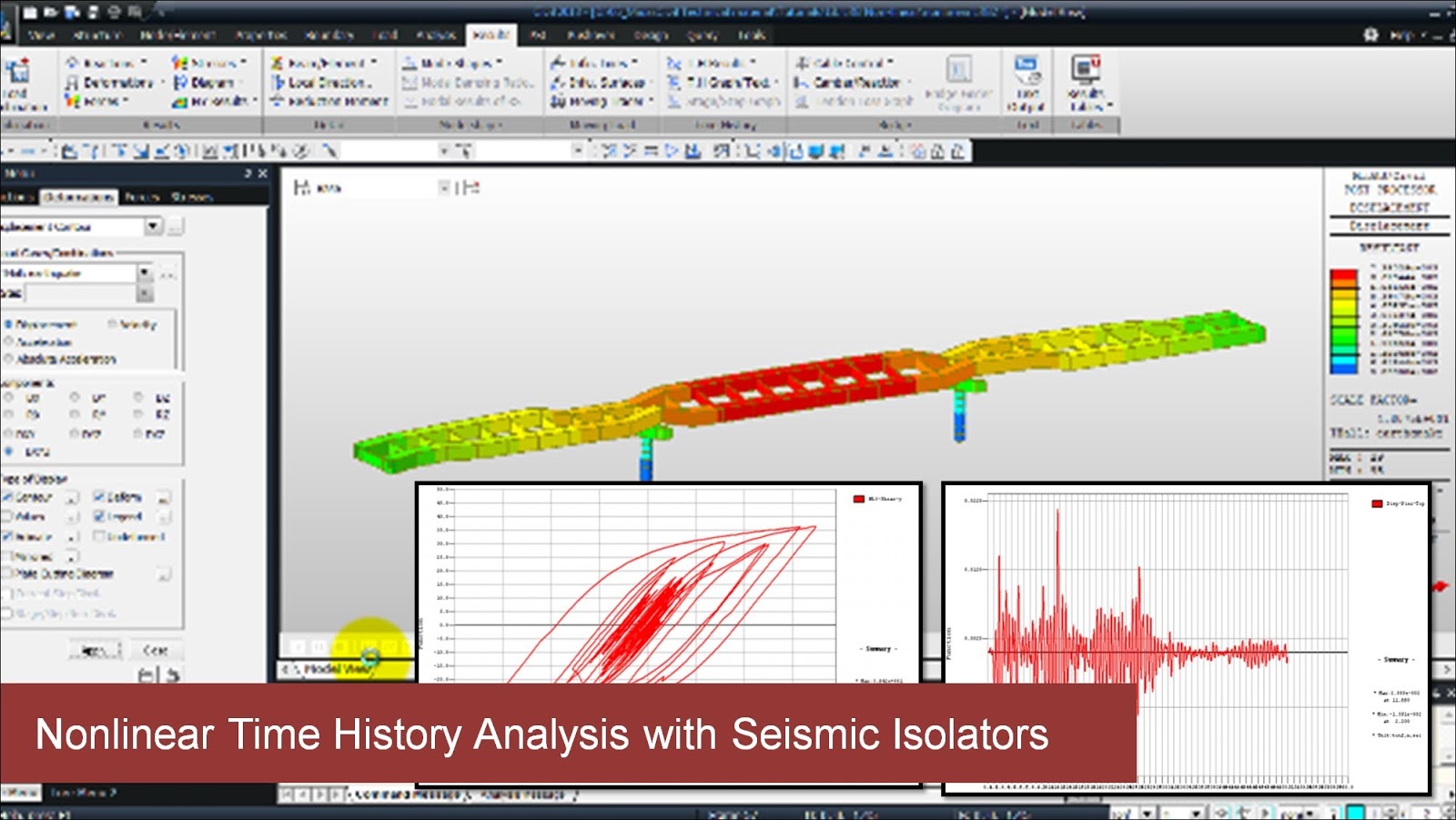
Task: Open the Design ribbon tab
Action: (x=651, y=35)
